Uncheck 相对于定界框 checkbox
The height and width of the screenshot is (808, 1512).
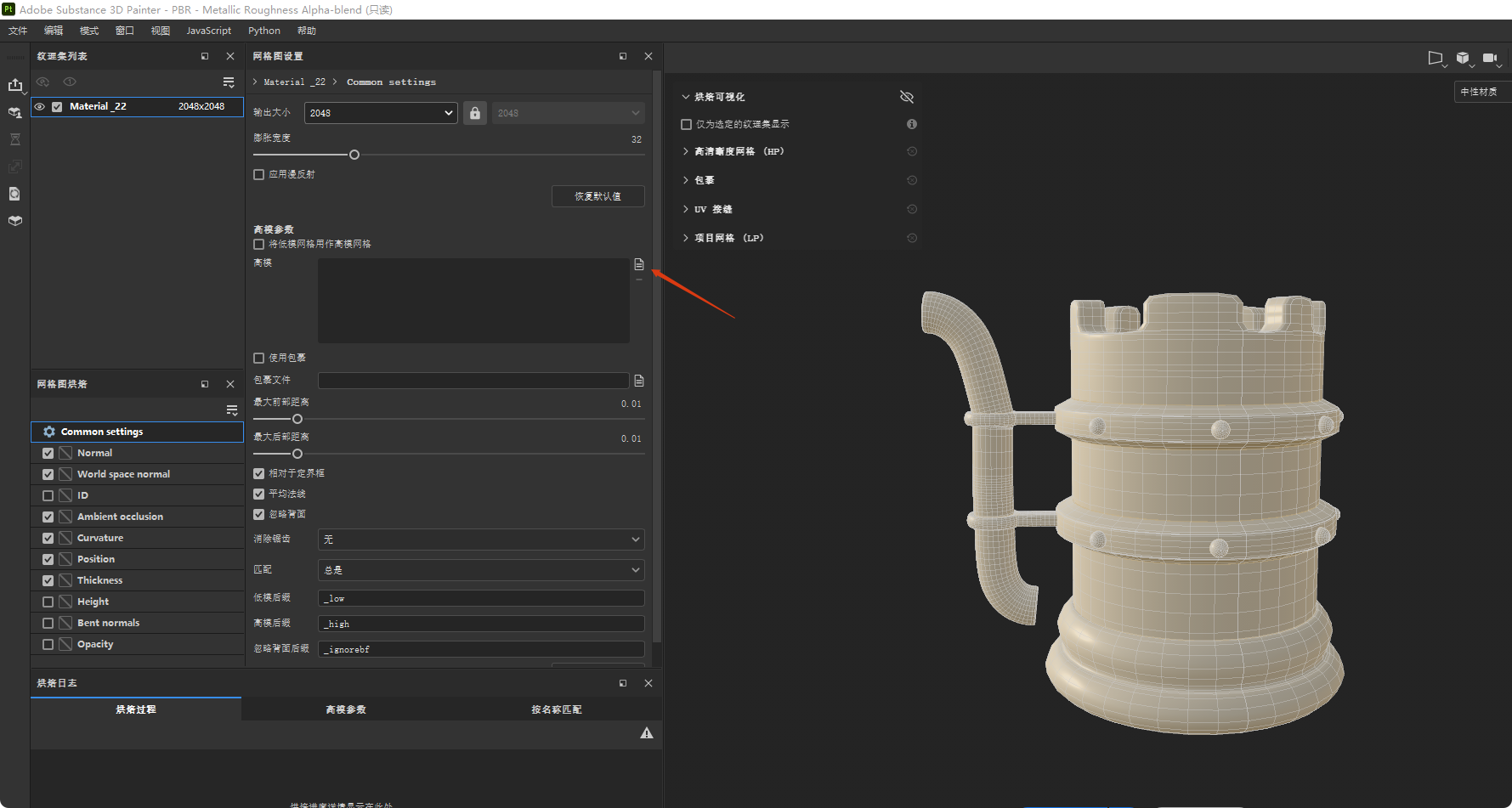pos(259,473)
